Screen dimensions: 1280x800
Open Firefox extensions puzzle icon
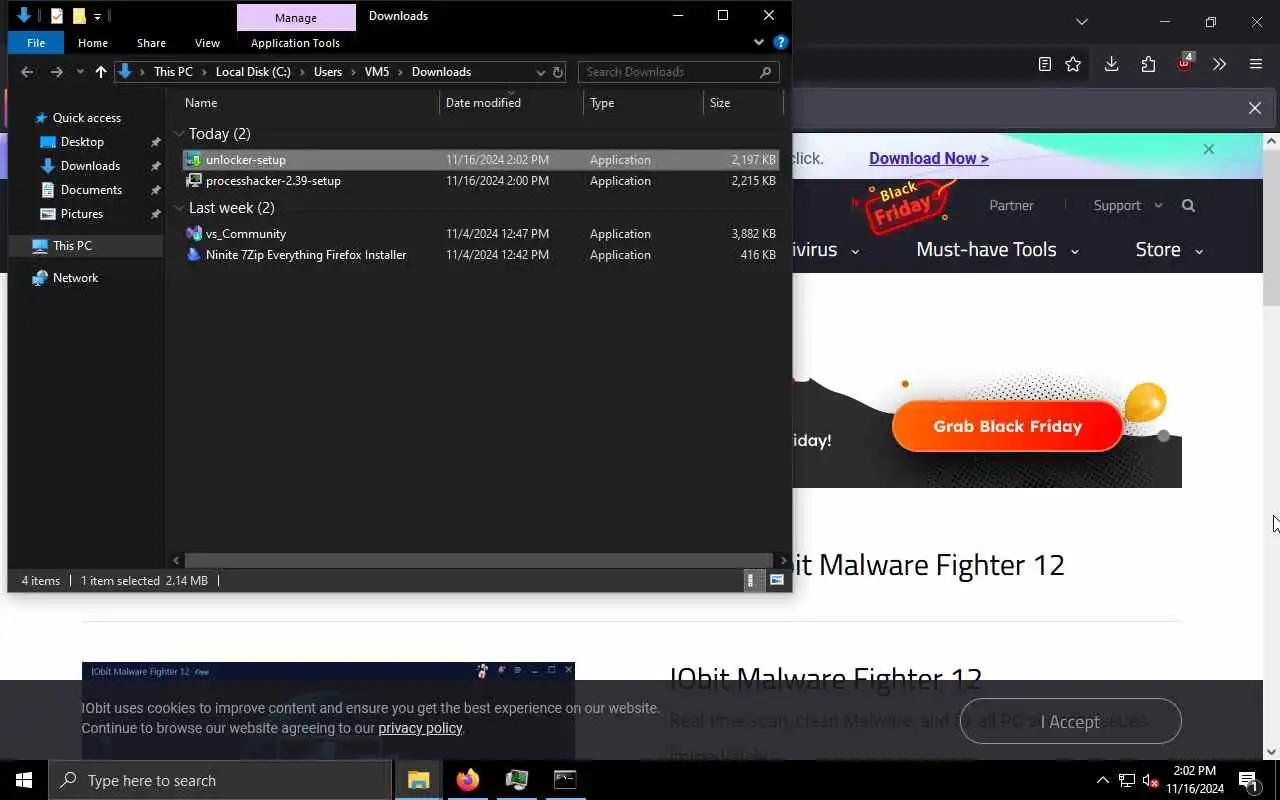pyautogui.click(x=1148, y=64)
